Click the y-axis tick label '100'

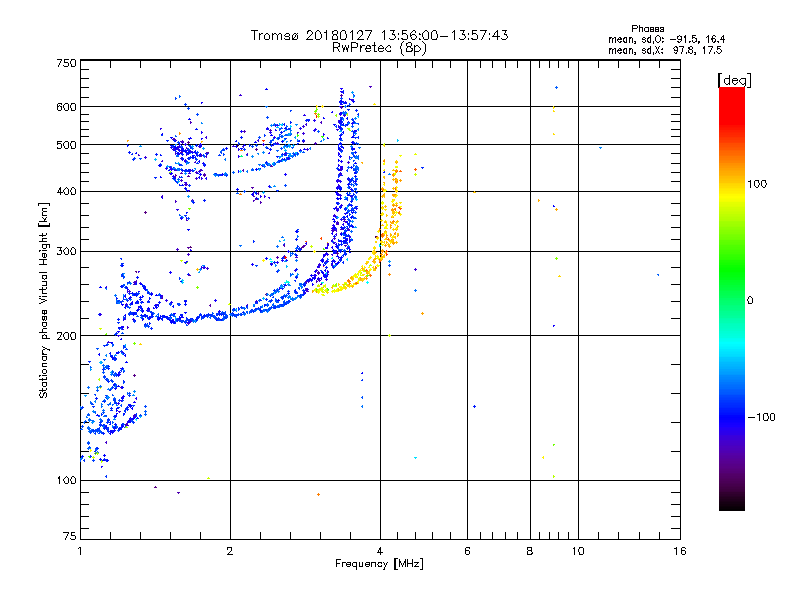(x=66, y=480)
